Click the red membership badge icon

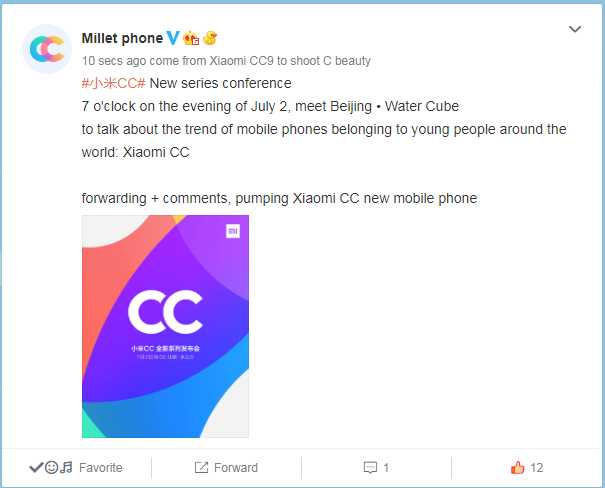point(191,38)
